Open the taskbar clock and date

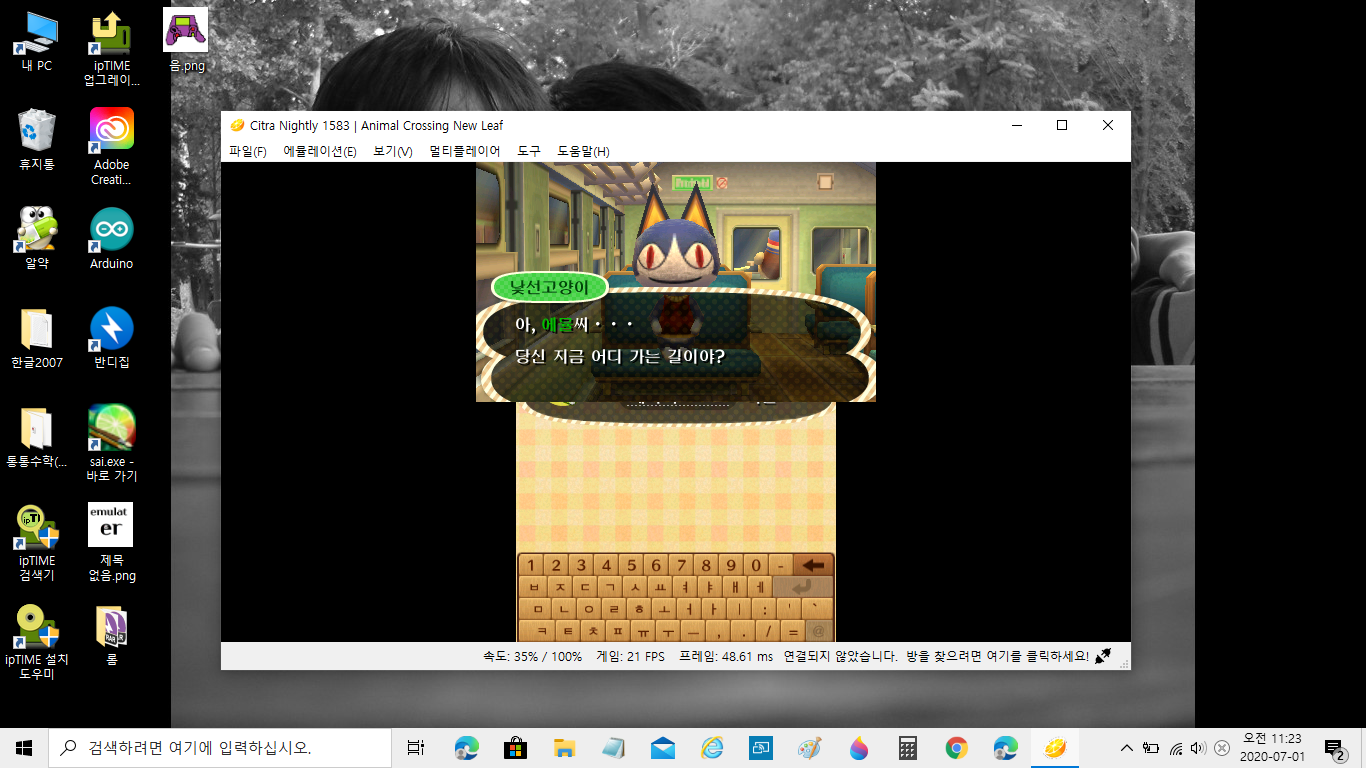tap(1272, 748)
